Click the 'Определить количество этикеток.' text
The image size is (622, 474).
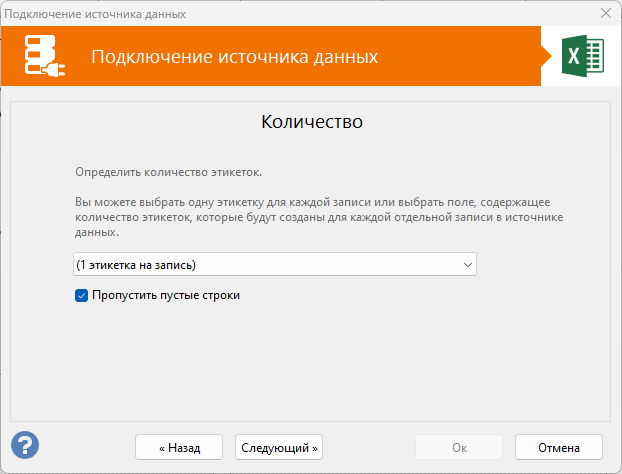168,172
